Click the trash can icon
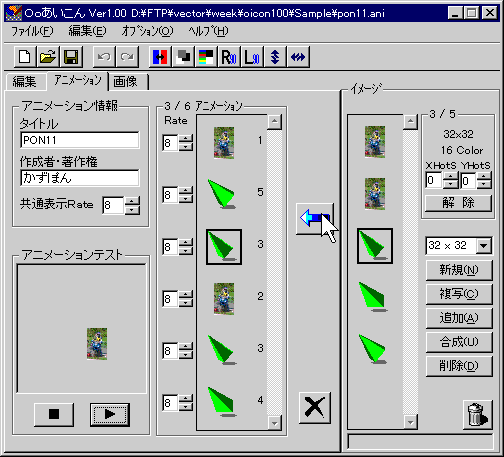504x457 pixels. point(477,415)
